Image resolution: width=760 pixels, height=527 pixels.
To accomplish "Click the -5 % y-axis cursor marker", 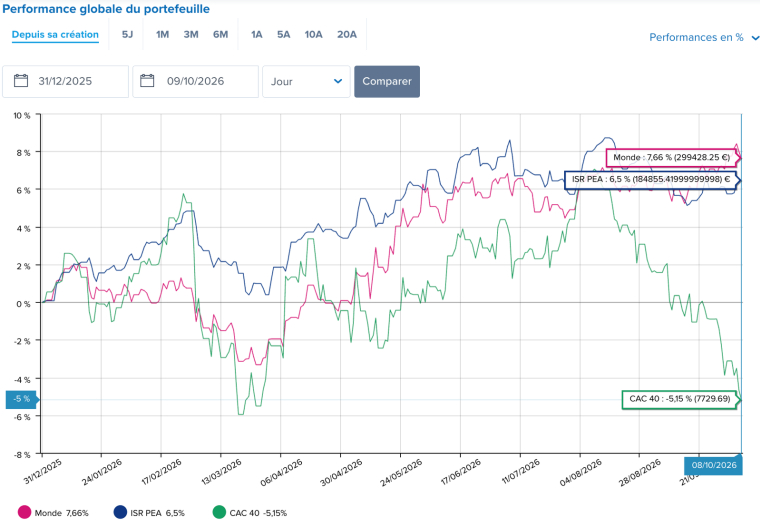I will click(x=21, y=399).
